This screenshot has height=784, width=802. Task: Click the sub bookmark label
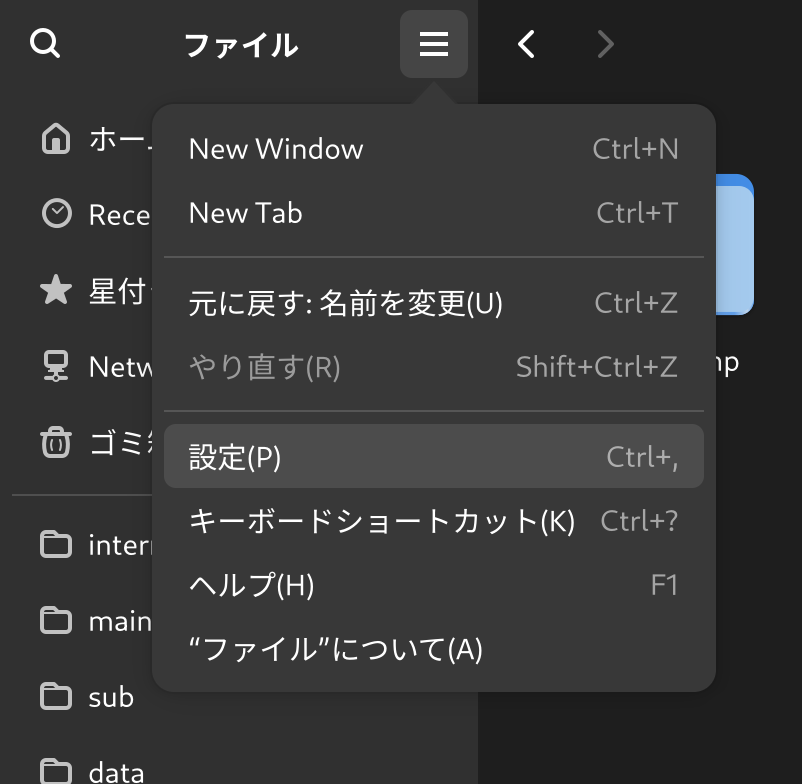(x=111, y=698)
